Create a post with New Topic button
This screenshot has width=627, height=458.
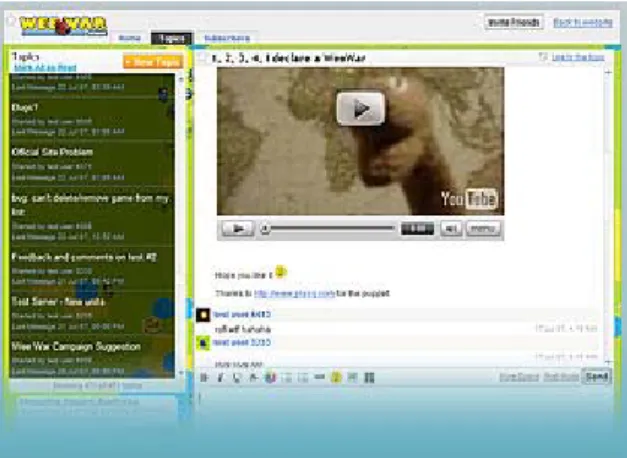pos(153,62)
